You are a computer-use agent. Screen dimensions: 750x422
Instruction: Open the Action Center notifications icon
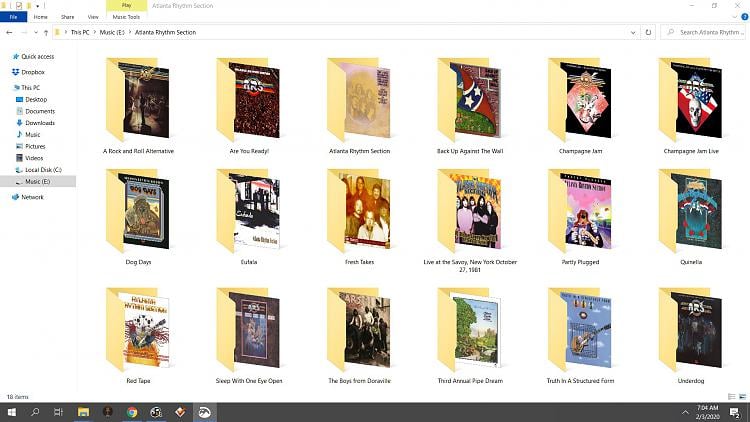(735, 412)
